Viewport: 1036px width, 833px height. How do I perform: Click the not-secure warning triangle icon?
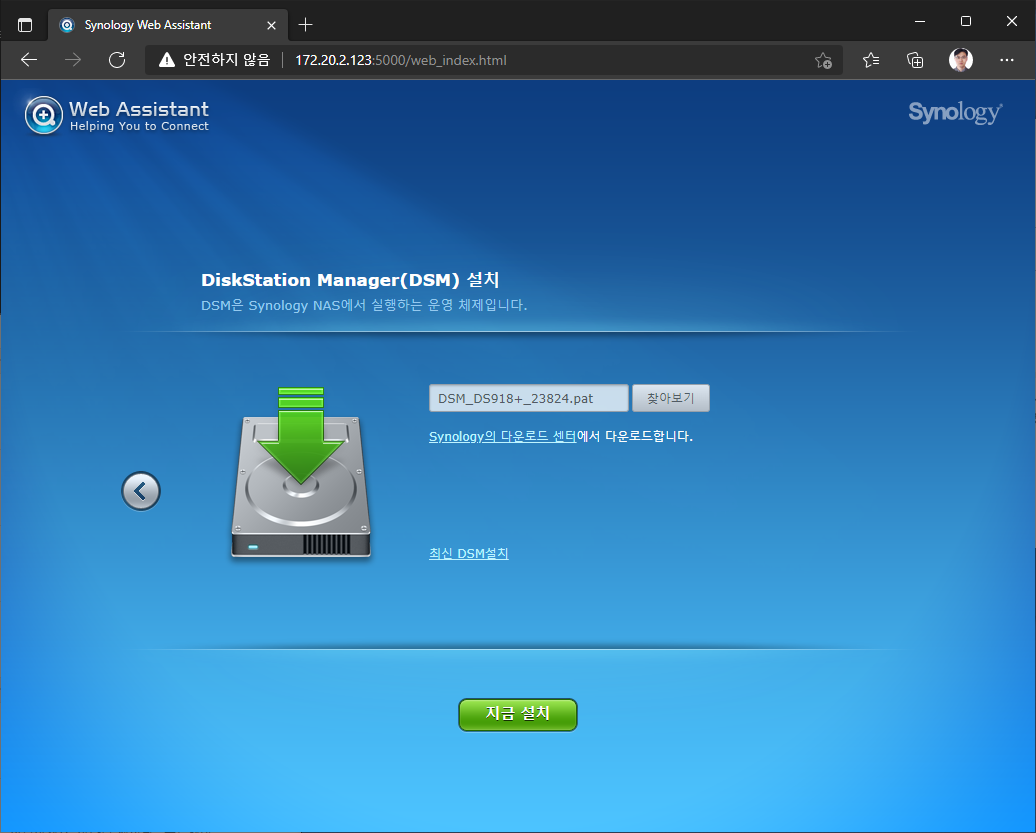point(166,60)
